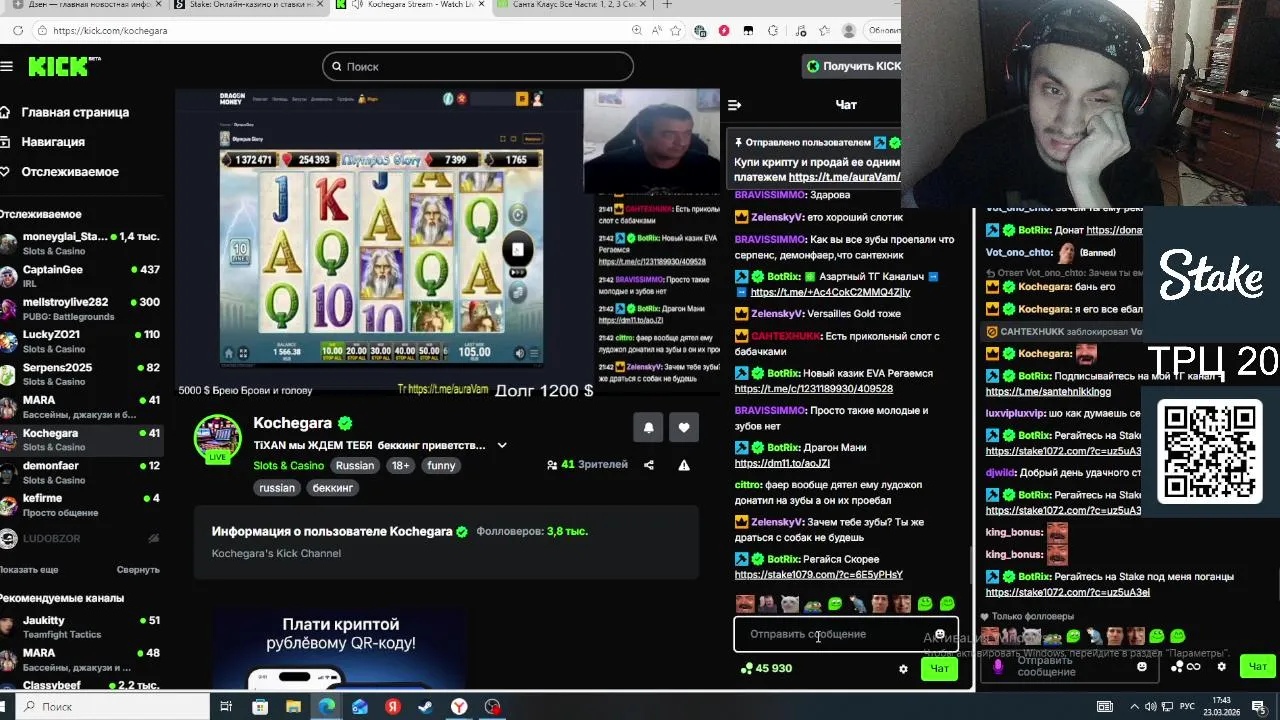
Task: Open Serpens2025 channel in sidebar
Action: coord(80,374)
